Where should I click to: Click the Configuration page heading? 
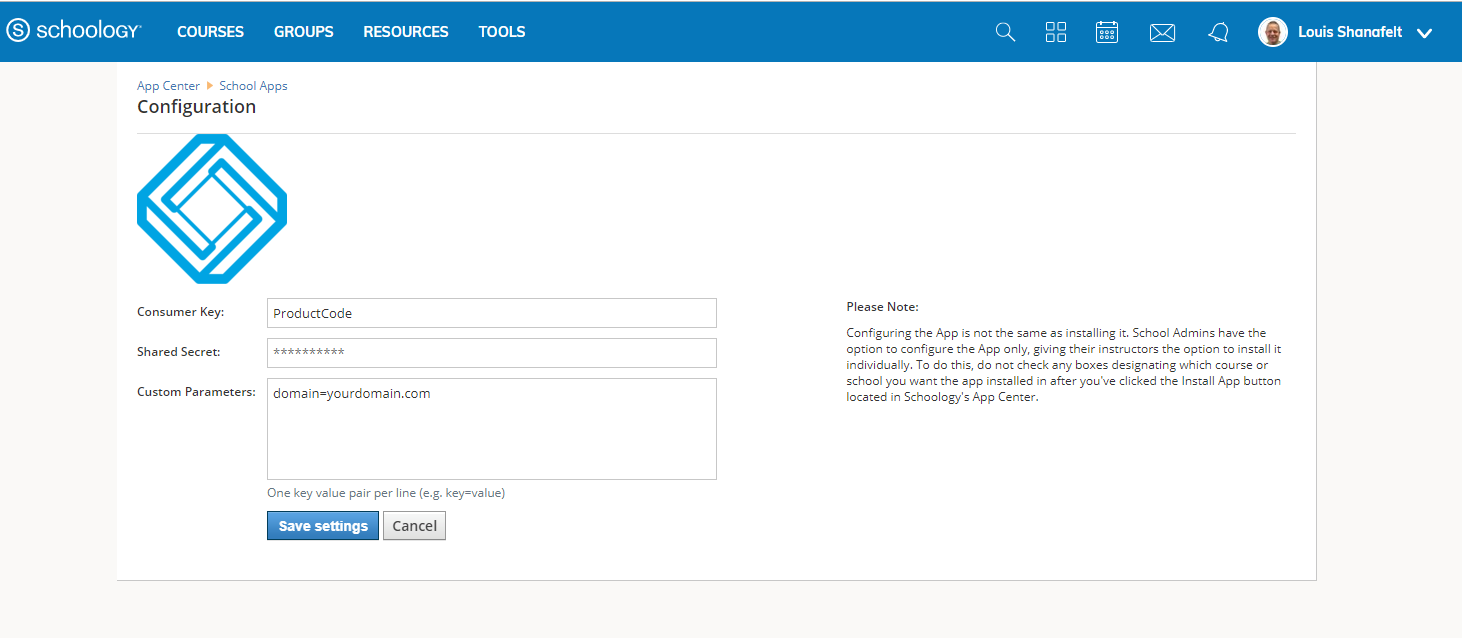(x=196, y=107)
